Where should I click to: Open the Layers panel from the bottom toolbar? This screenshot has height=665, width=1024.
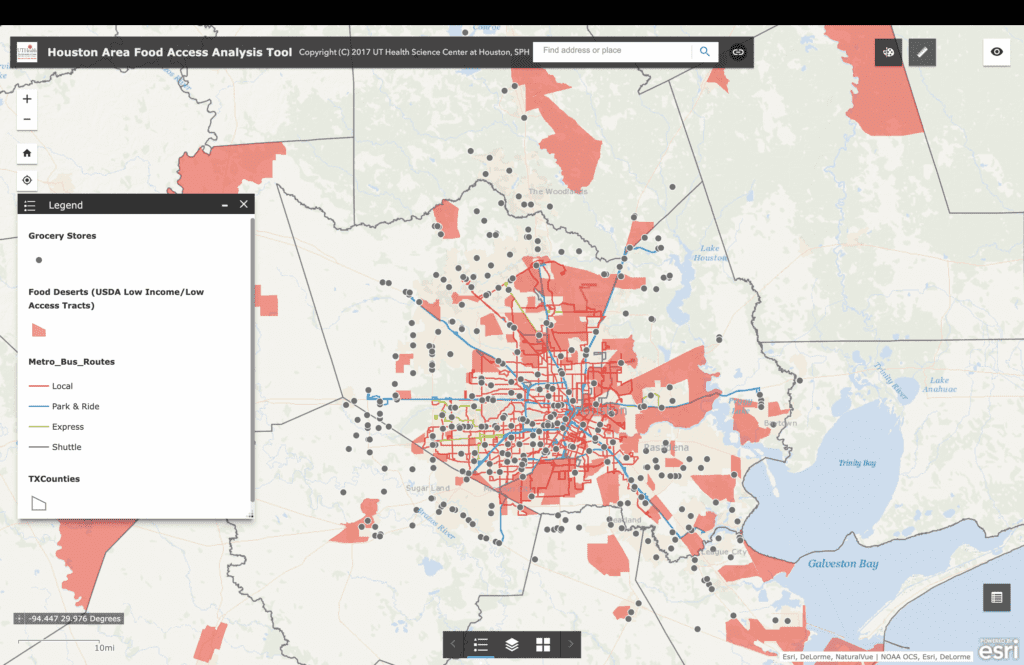coord(510,644)
